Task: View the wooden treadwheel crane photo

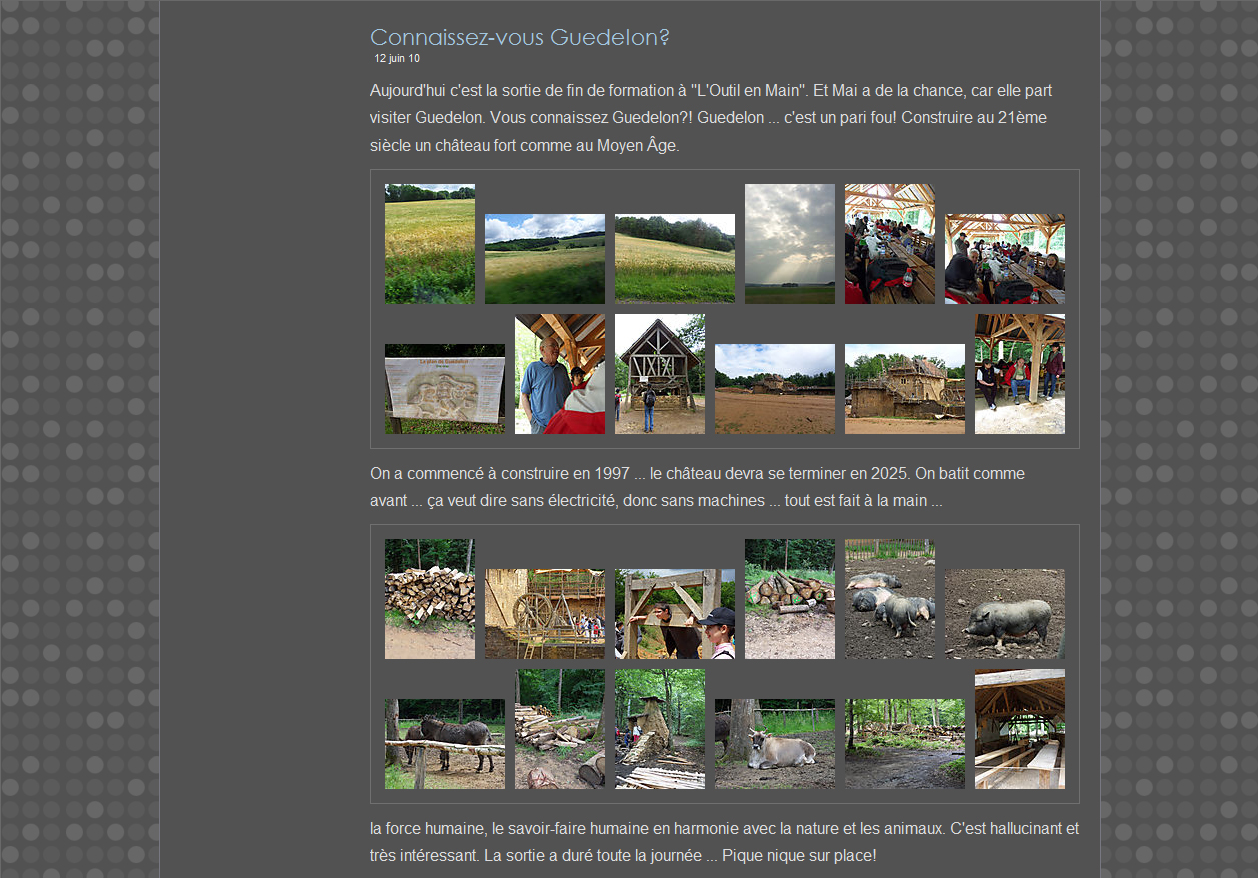Action: coord(544,613)
